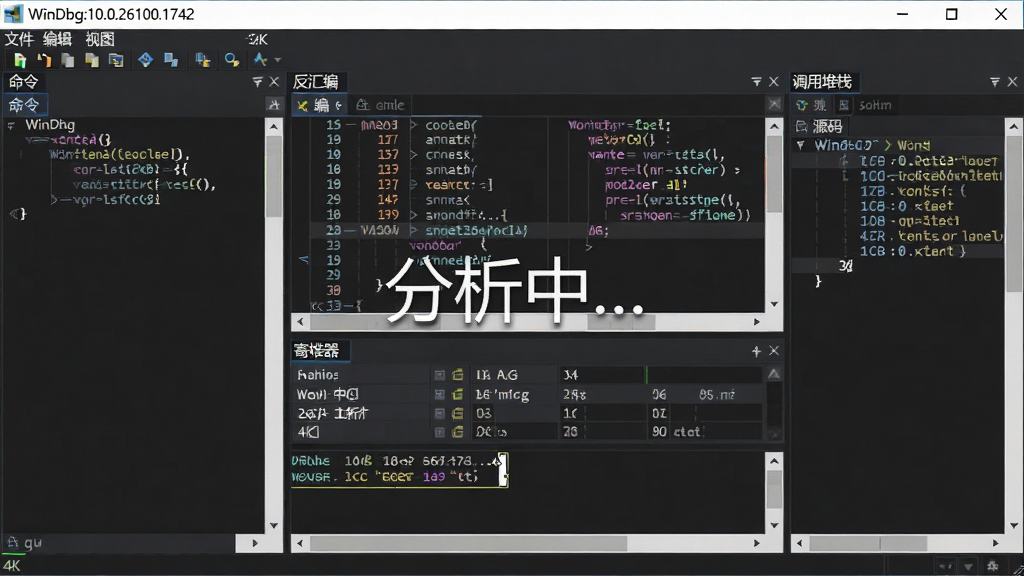The image size is (1024, 576).
Task: Close the 调用堆栈 call stack panel
Action: (x=1012, y=82)
